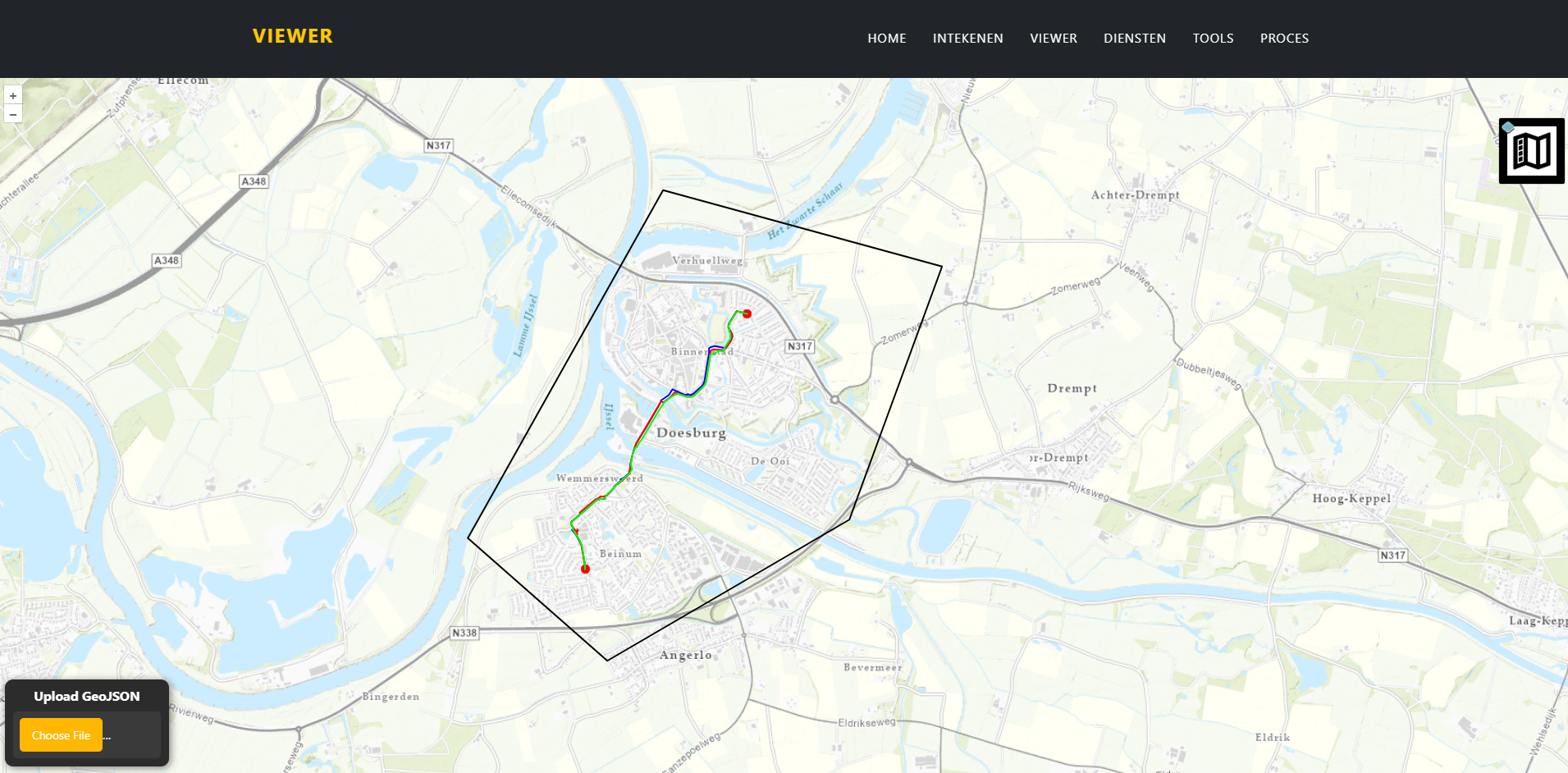The image size is (1568, 773).
Task: Zoom in with the plus button
Action: click(x=12, y=96)
